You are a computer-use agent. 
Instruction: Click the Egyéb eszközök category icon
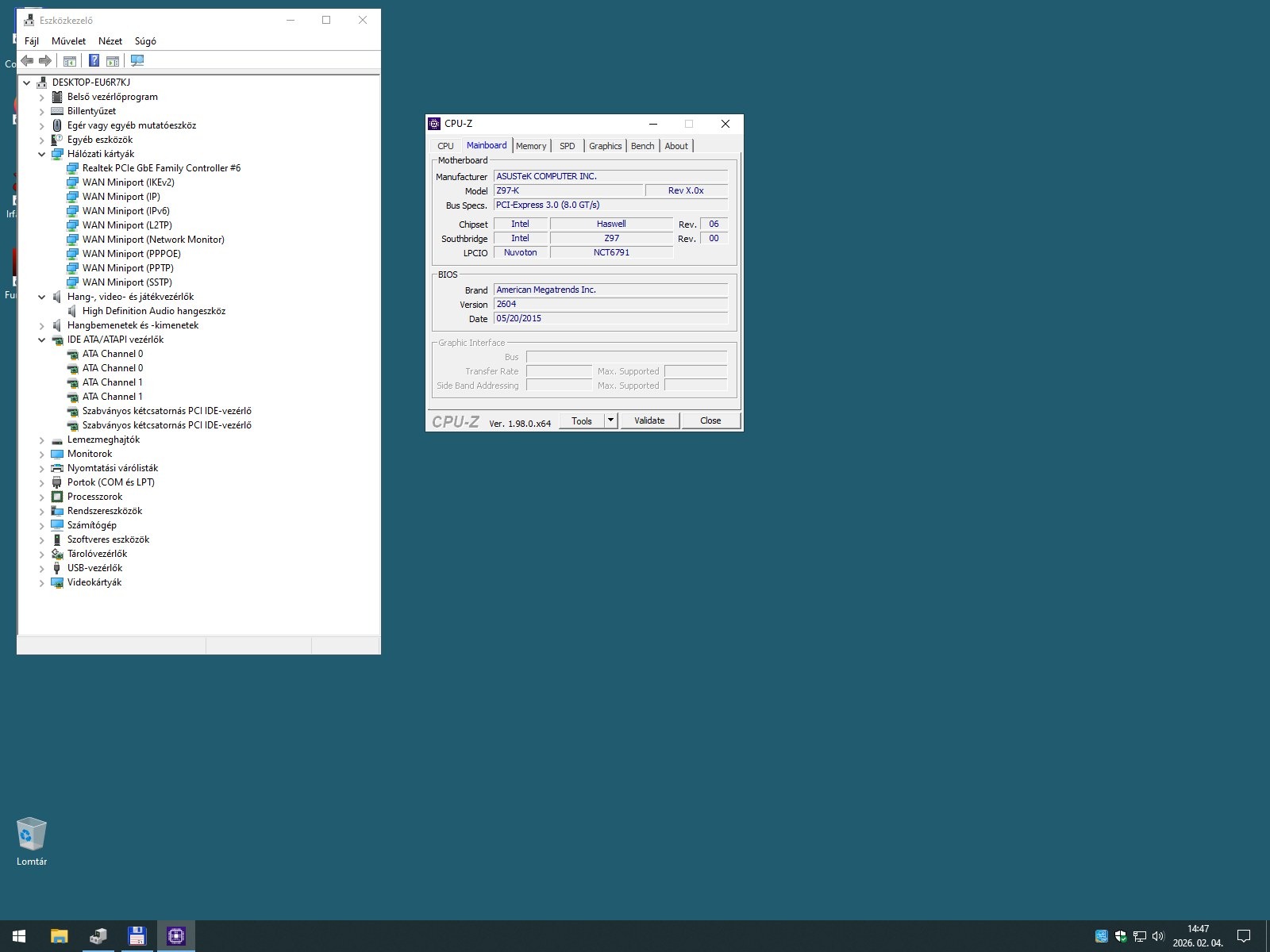point(57,140)
